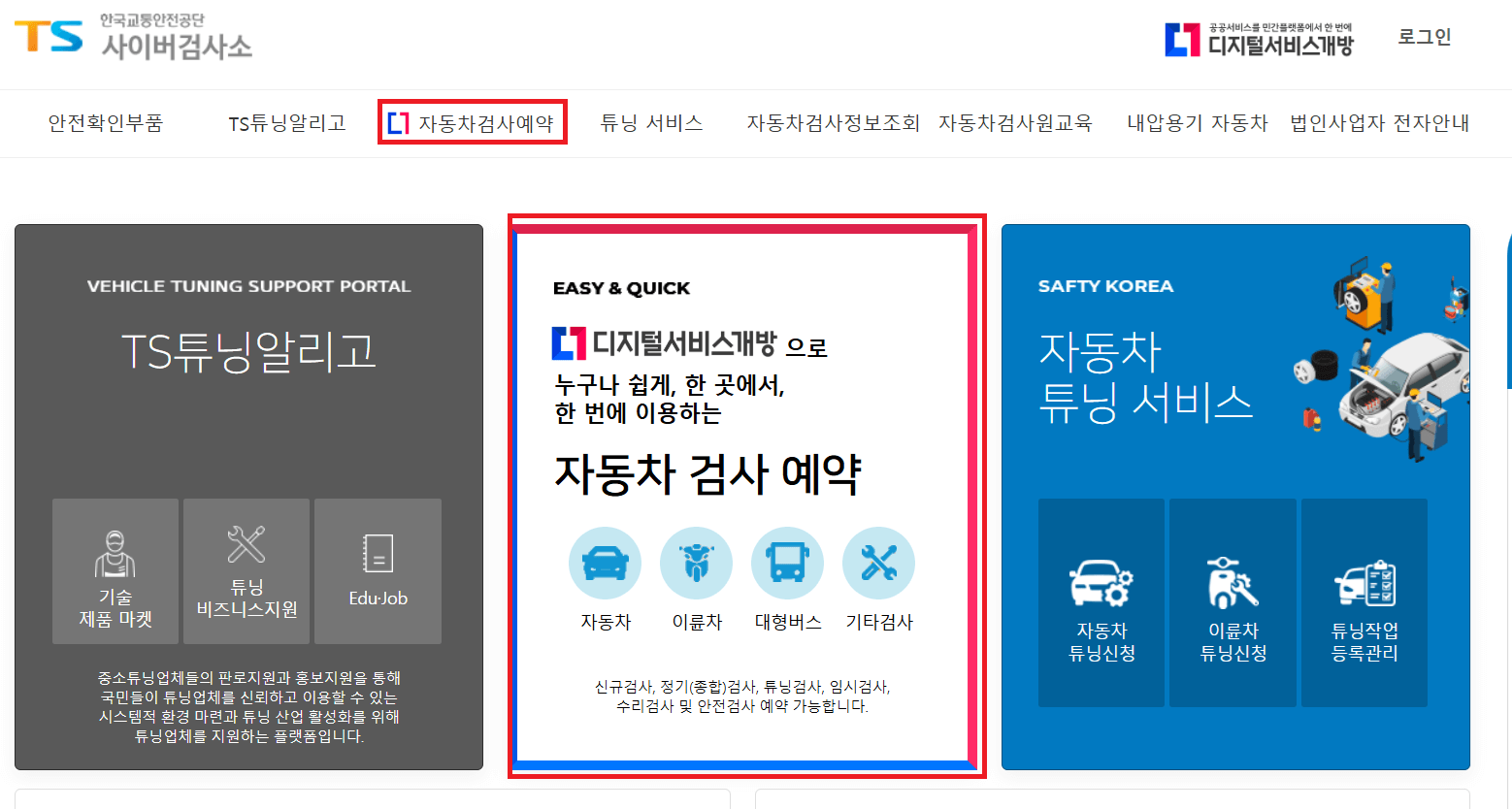
Task: Open the 내압용기 자동차 menu
Action: click(1198, 123)
